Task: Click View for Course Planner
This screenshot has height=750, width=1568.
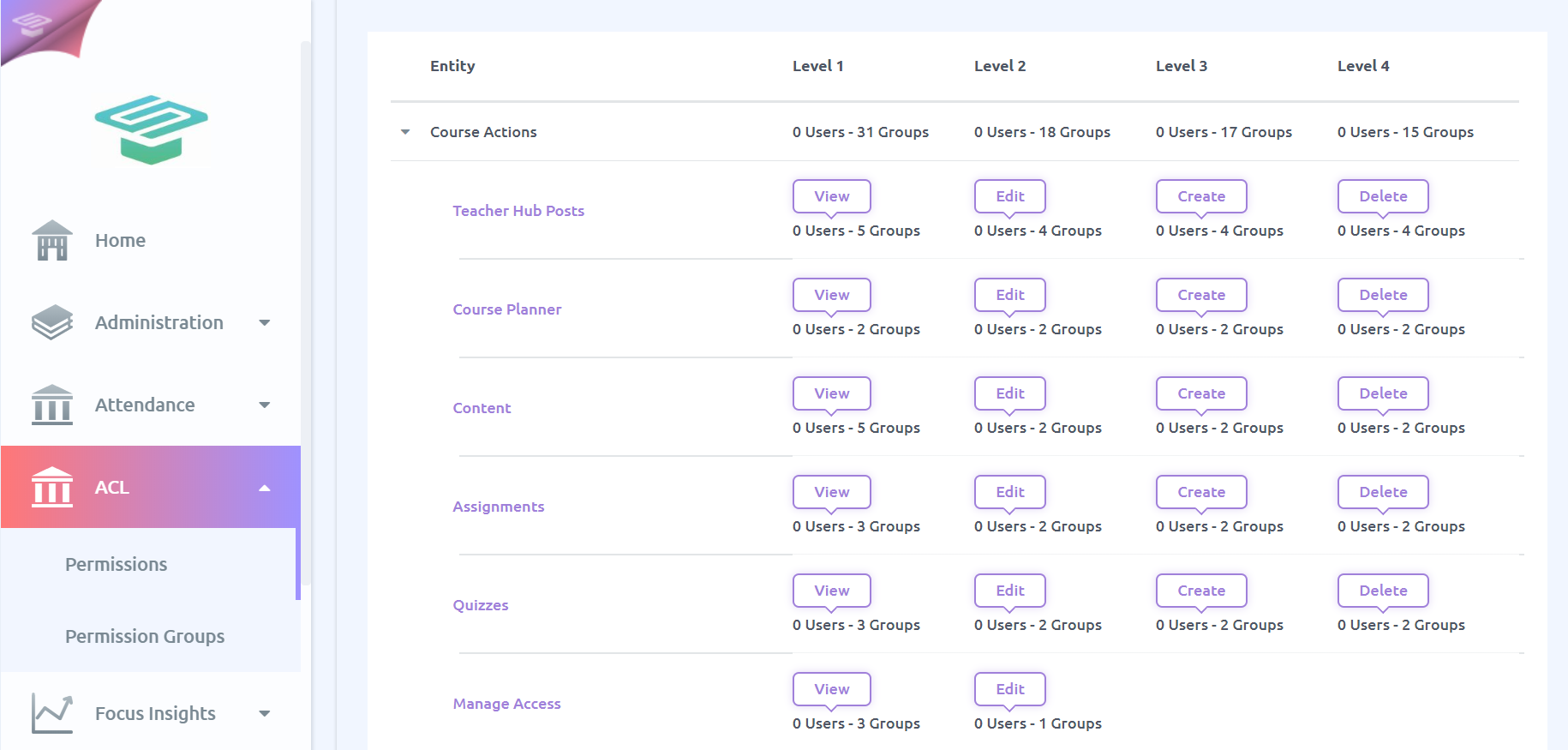Action: point(832,295)
